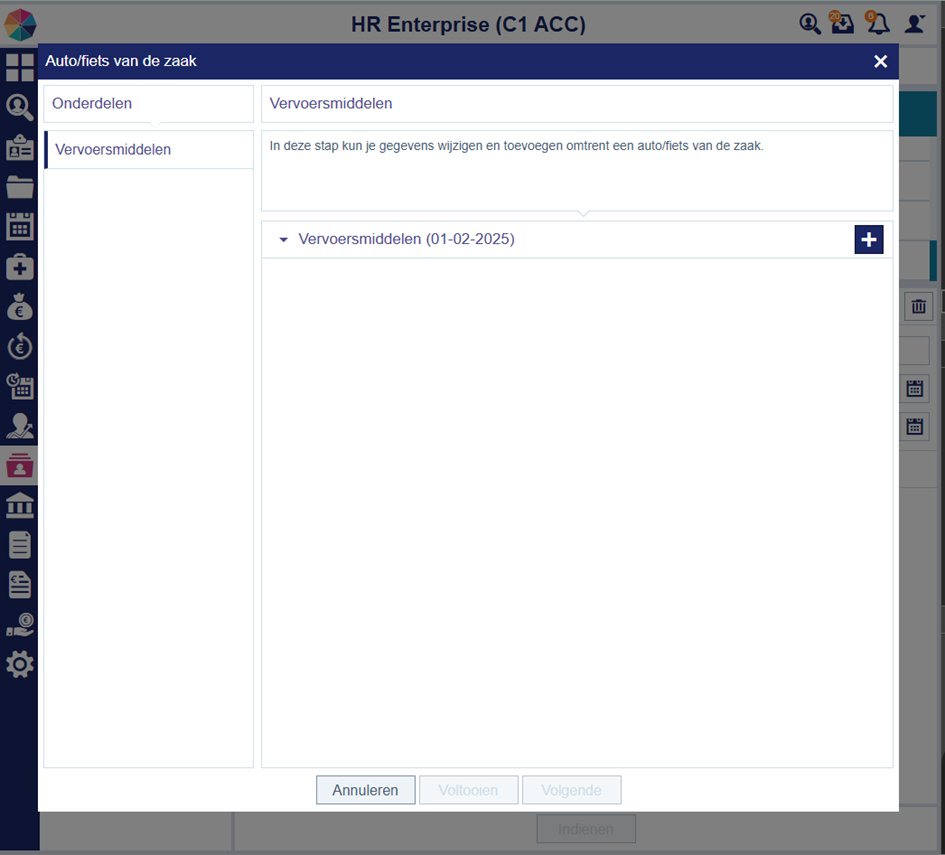Open the folder icon in left sidebar
This screenshot has width=945, height=855.
(19, 187)
